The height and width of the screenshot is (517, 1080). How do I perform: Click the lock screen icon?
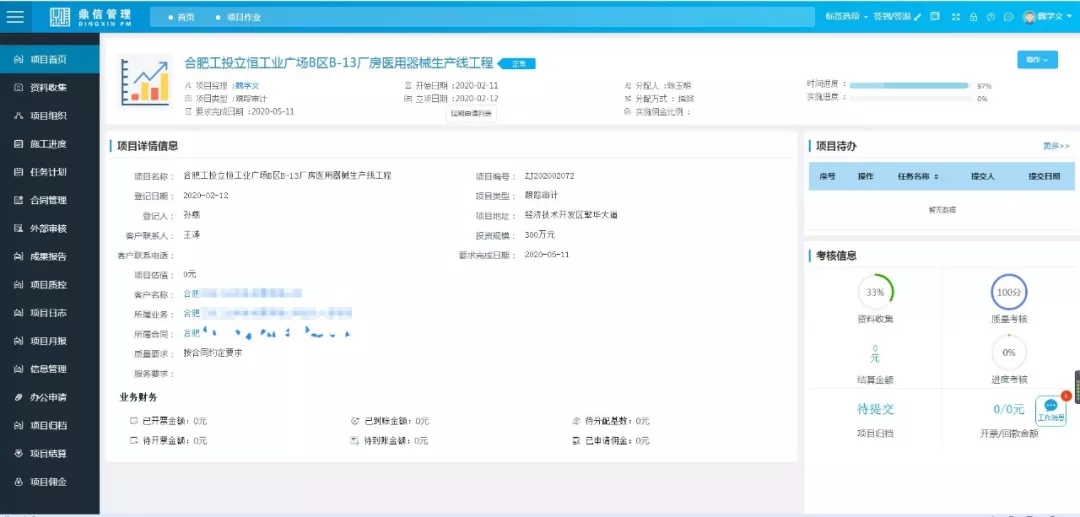click(x=973, y=17)
